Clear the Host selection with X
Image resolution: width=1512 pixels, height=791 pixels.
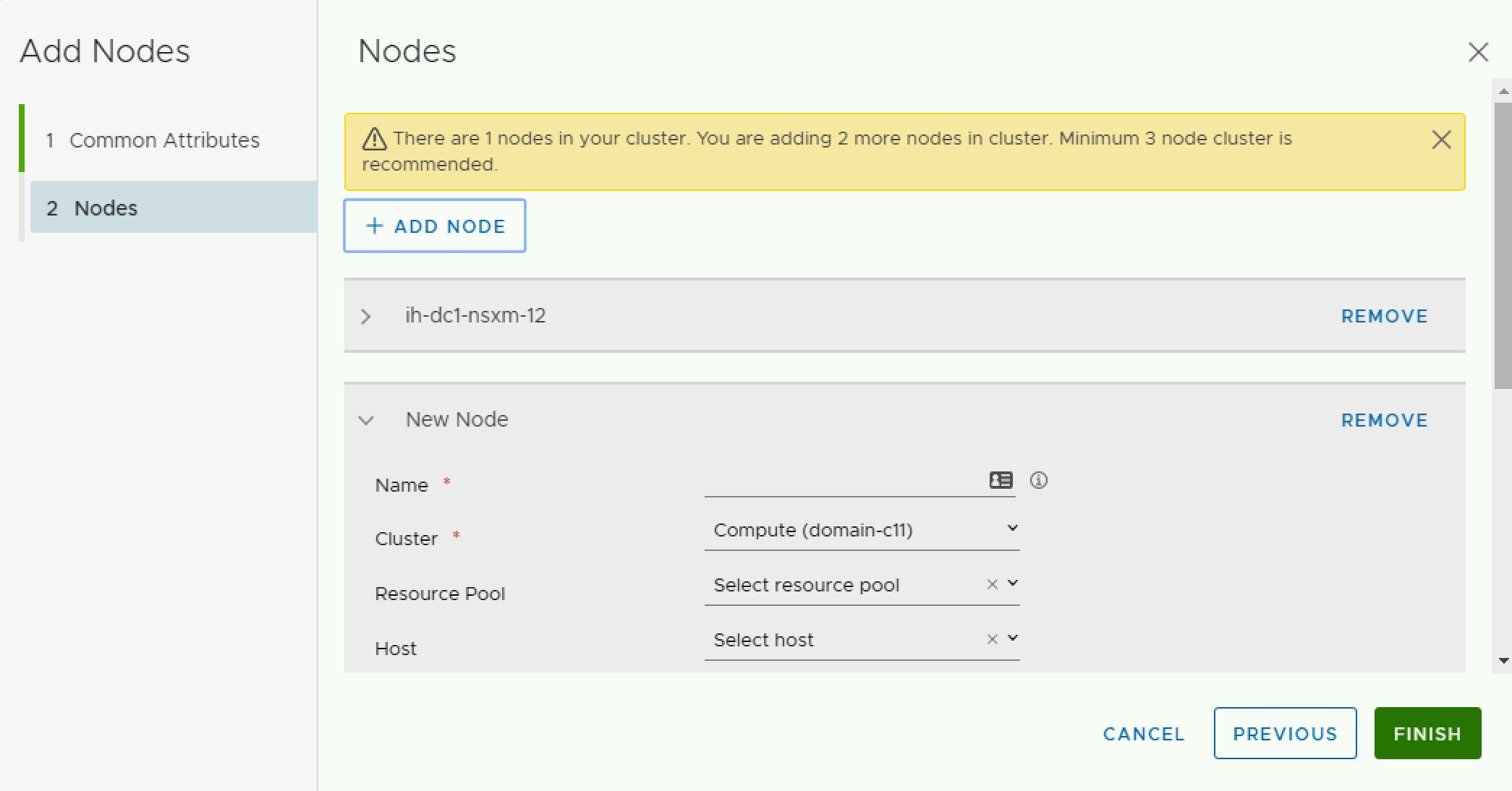[x=992, y=639]
